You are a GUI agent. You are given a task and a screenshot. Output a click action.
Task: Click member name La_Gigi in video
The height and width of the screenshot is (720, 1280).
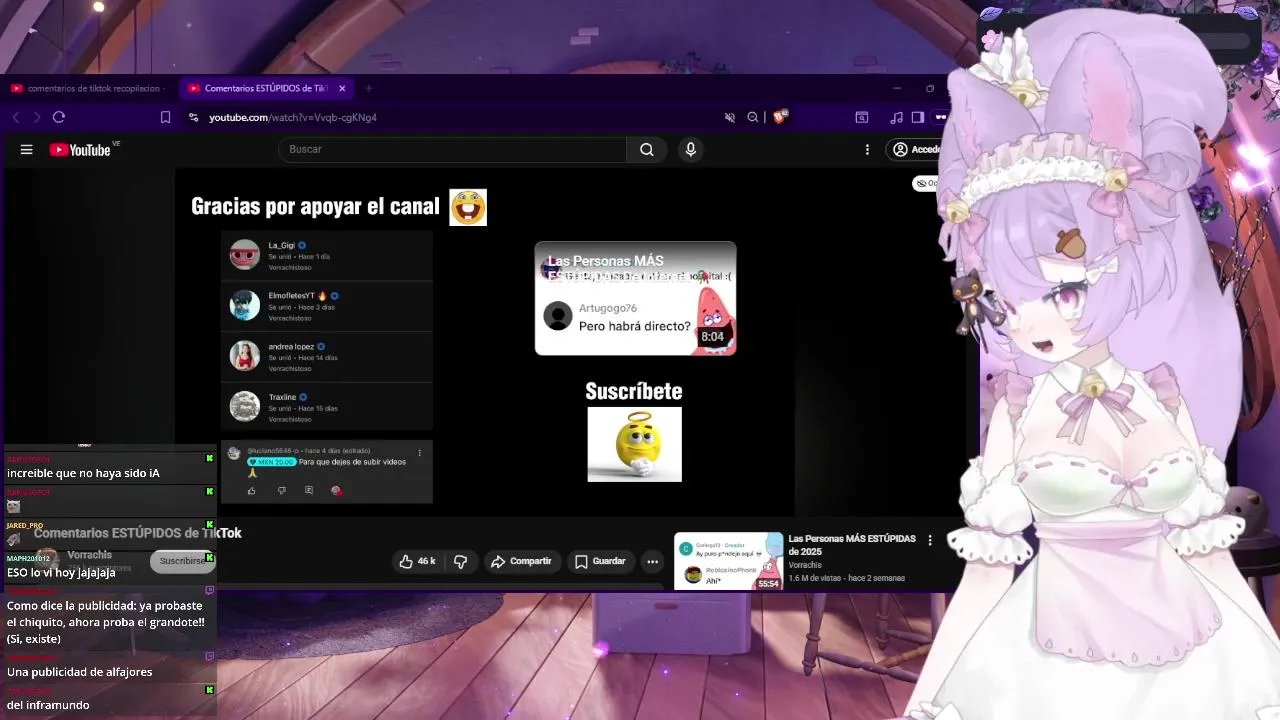point(281,245)
